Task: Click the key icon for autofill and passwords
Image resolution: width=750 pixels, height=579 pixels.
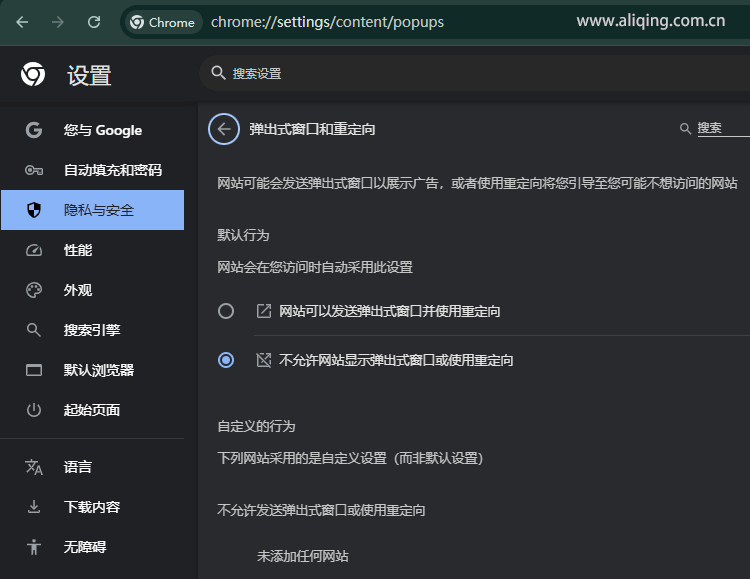Action: click(x=34, y=170)
